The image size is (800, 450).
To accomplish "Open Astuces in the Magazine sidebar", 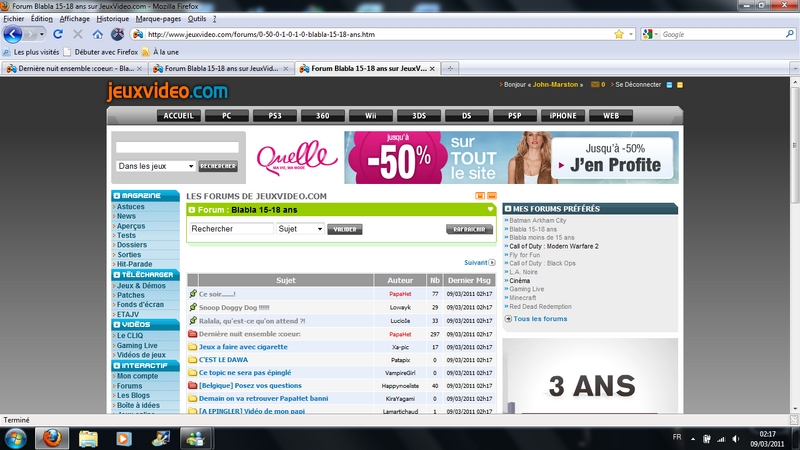I will click(x=131, y=207).
